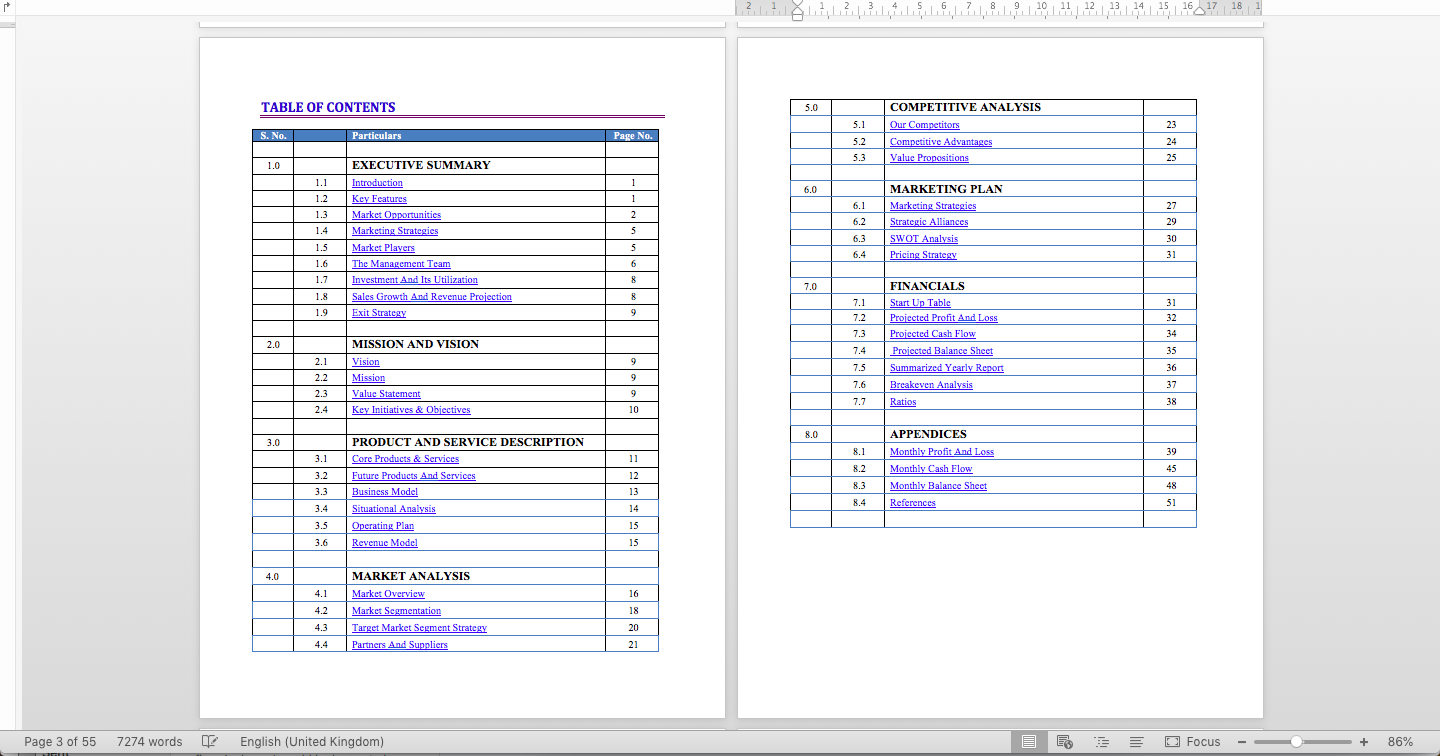Follow the Key Features link
The image size is (1440, 756).
click(x=379, y=199)
